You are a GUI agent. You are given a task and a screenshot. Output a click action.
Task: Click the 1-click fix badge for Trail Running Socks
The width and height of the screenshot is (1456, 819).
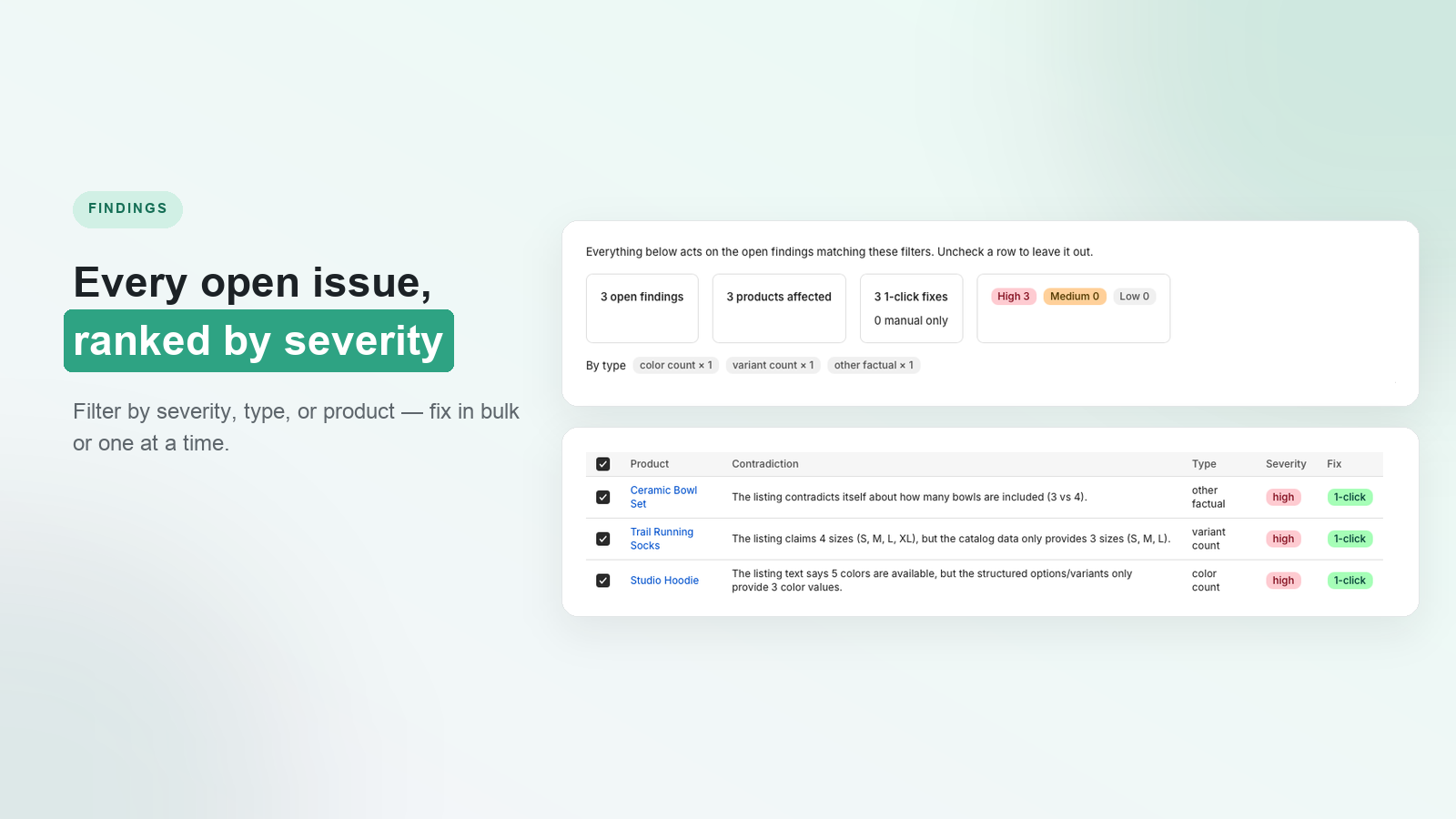(x=1350, y=539)
